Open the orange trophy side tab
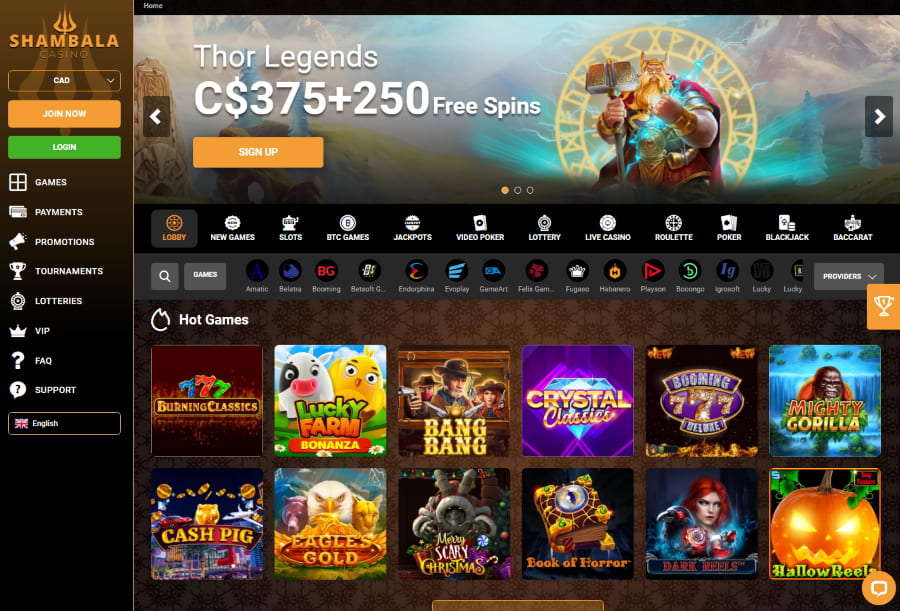Image resolution: width=900 pixels, height=611 pixels. (x=883, y=306)
